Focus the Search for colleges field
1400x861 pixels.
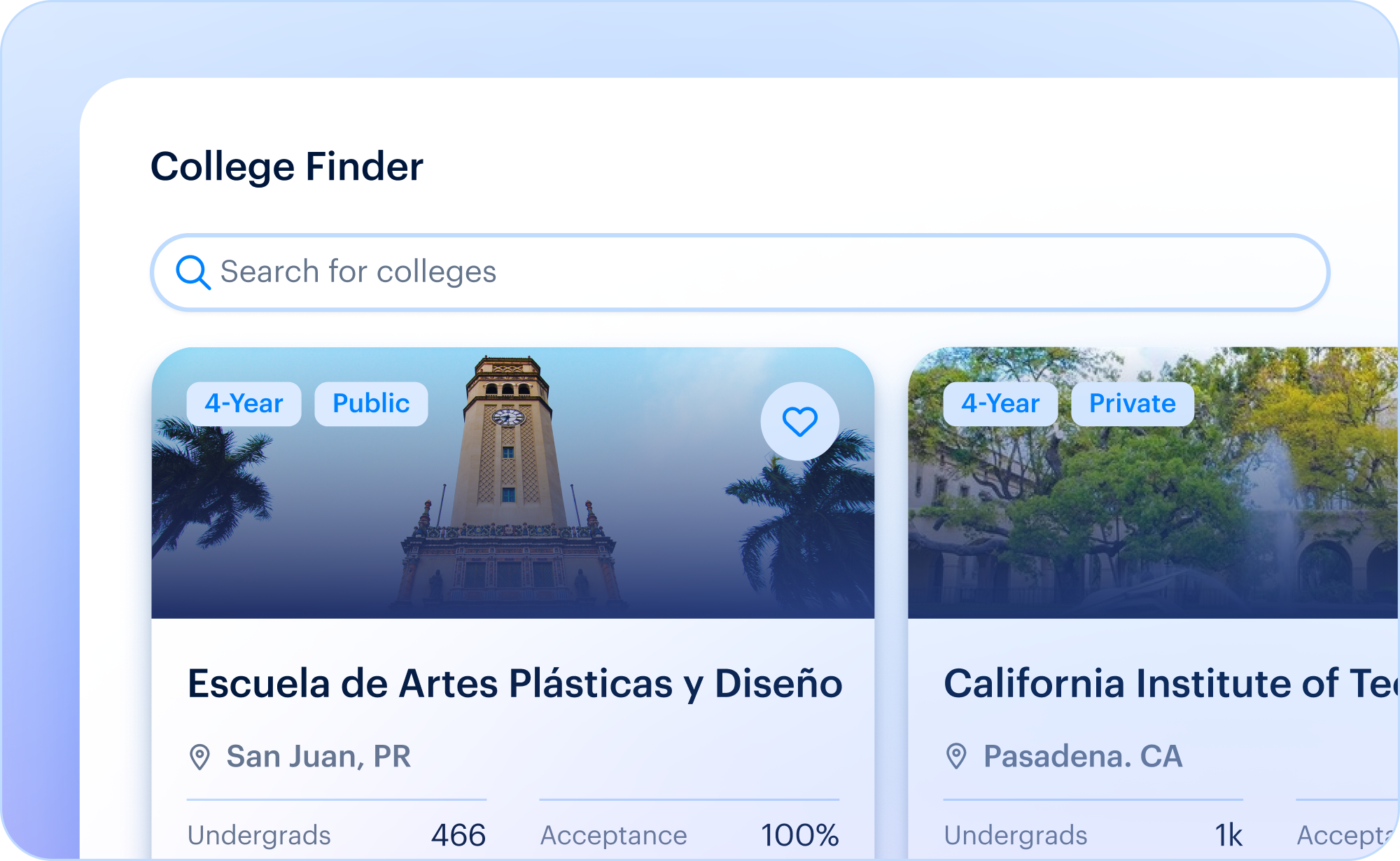(x=740, y=272)
